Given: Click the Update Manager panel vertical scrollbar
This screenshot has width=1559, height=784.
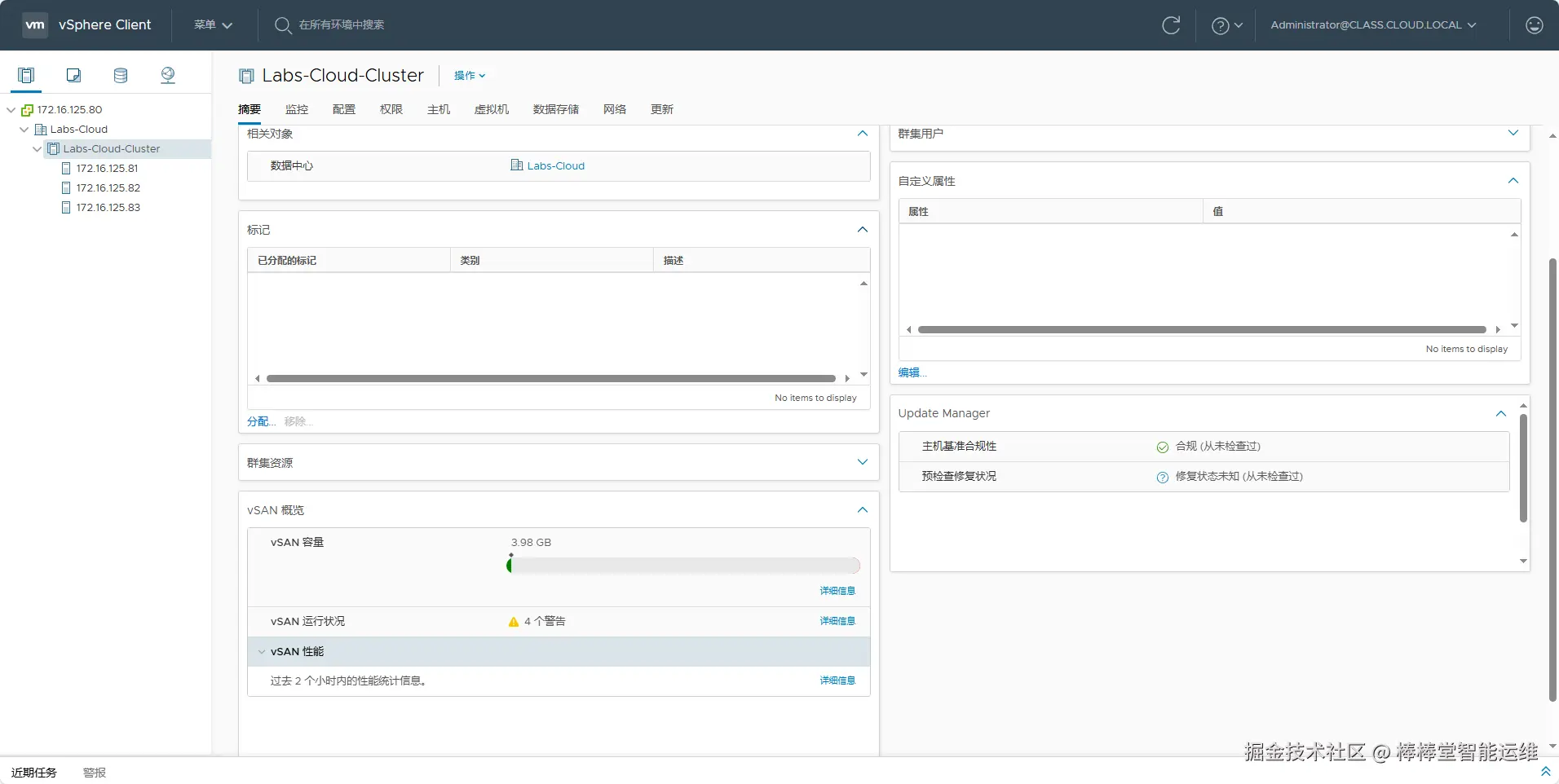Looking at the screenshot, I should pos(1523,468).
